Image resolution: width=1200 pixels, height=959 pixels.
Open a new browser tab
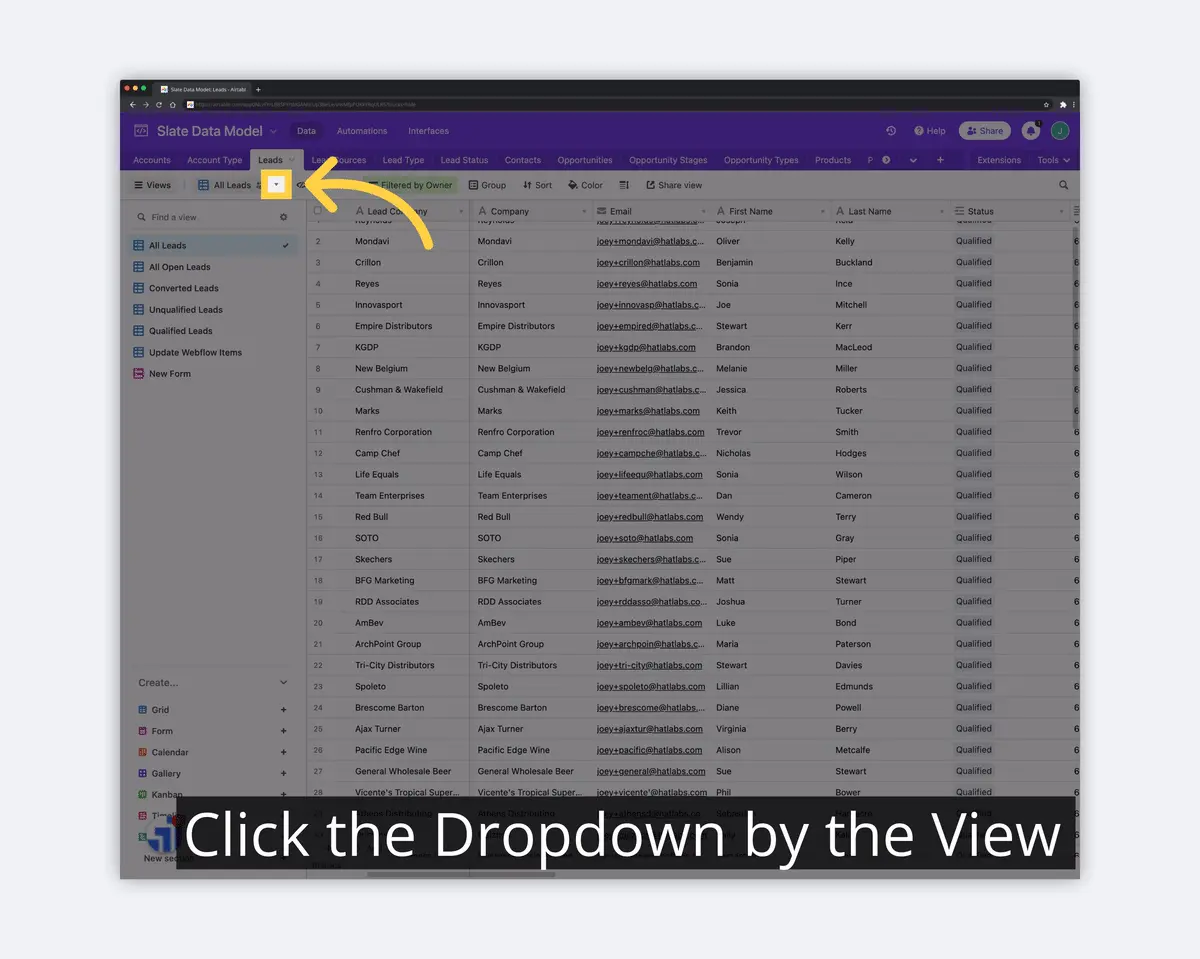point(258,89)
